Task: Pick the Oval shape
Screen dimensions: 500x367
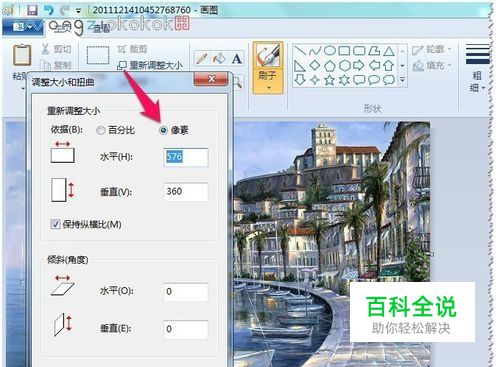Action: click(x=330, y=50)
